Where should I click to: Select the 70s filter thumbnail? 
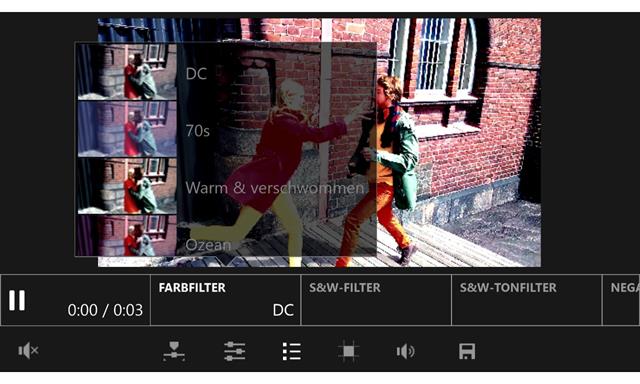pyautogui.click(x=127, y=129)
